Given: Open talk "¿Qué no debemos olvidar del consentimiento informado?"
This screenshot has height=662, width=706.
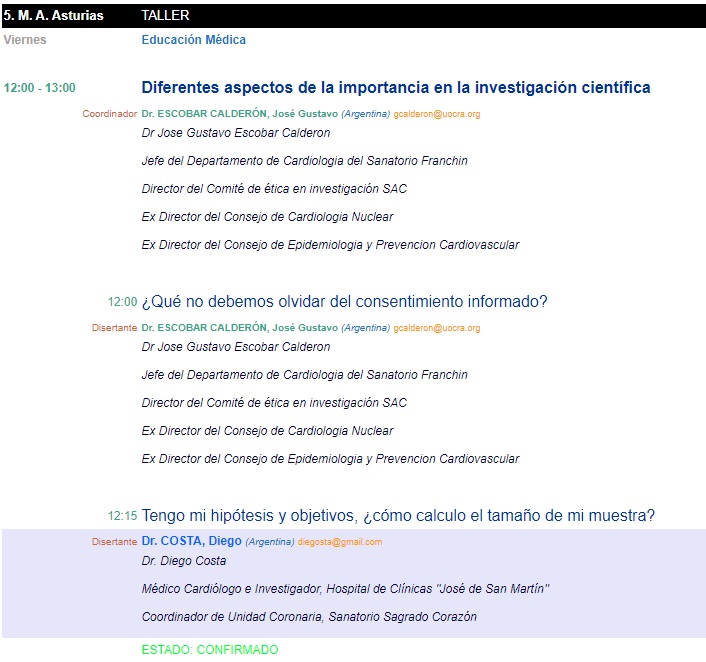Looking at the screenshot, I should pyautogui.click(x=344, y=301).
